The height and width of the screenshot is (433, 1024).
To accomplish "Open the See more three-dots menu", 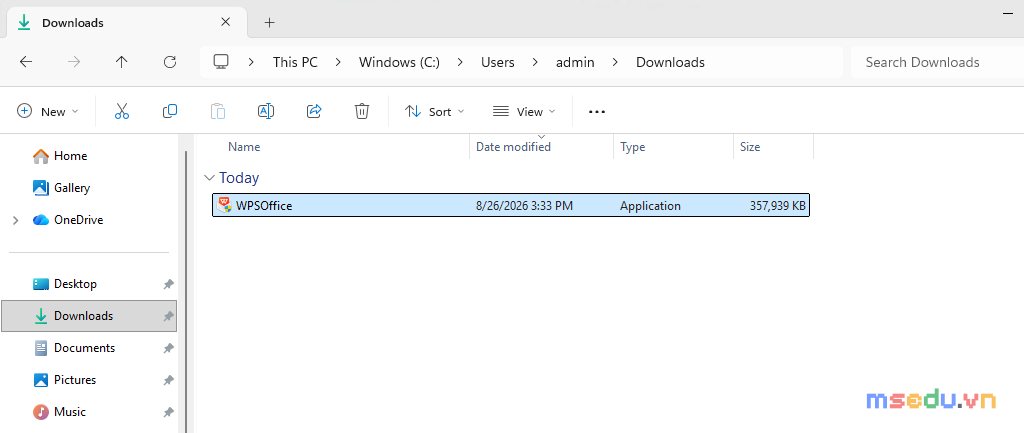I will pos(597,112).
